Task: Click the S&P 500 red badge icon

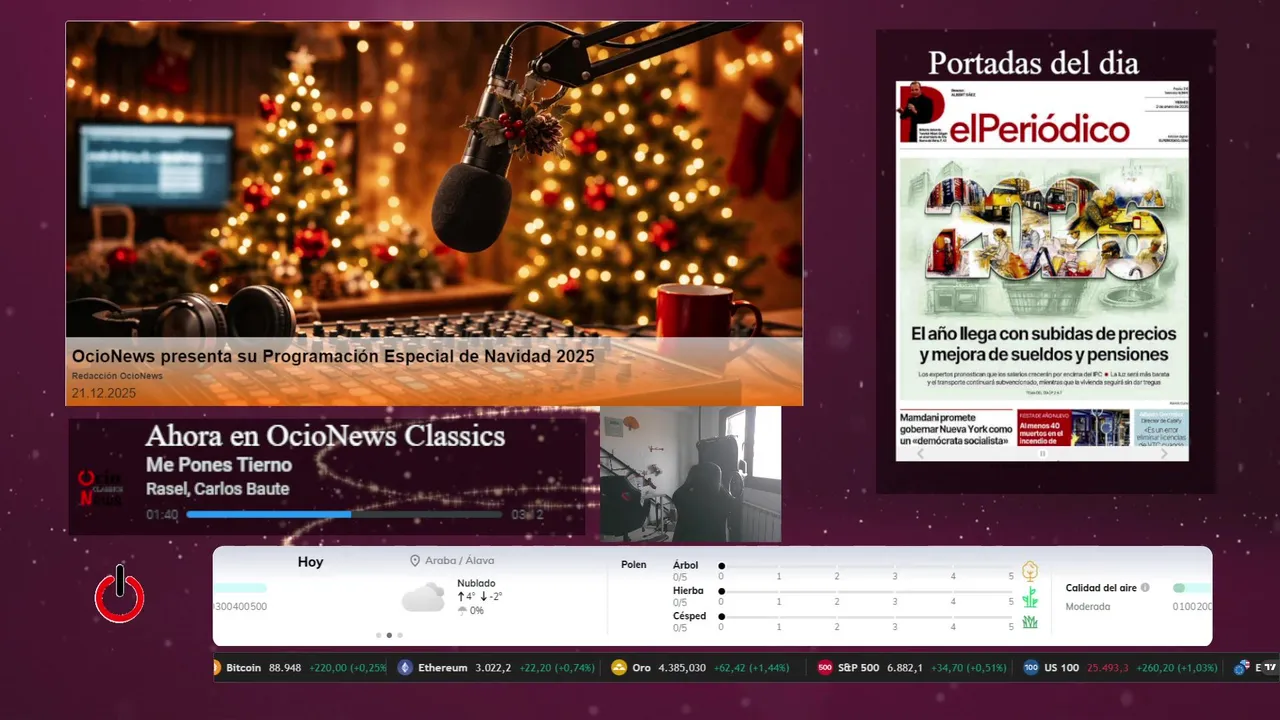Action: 825,668
